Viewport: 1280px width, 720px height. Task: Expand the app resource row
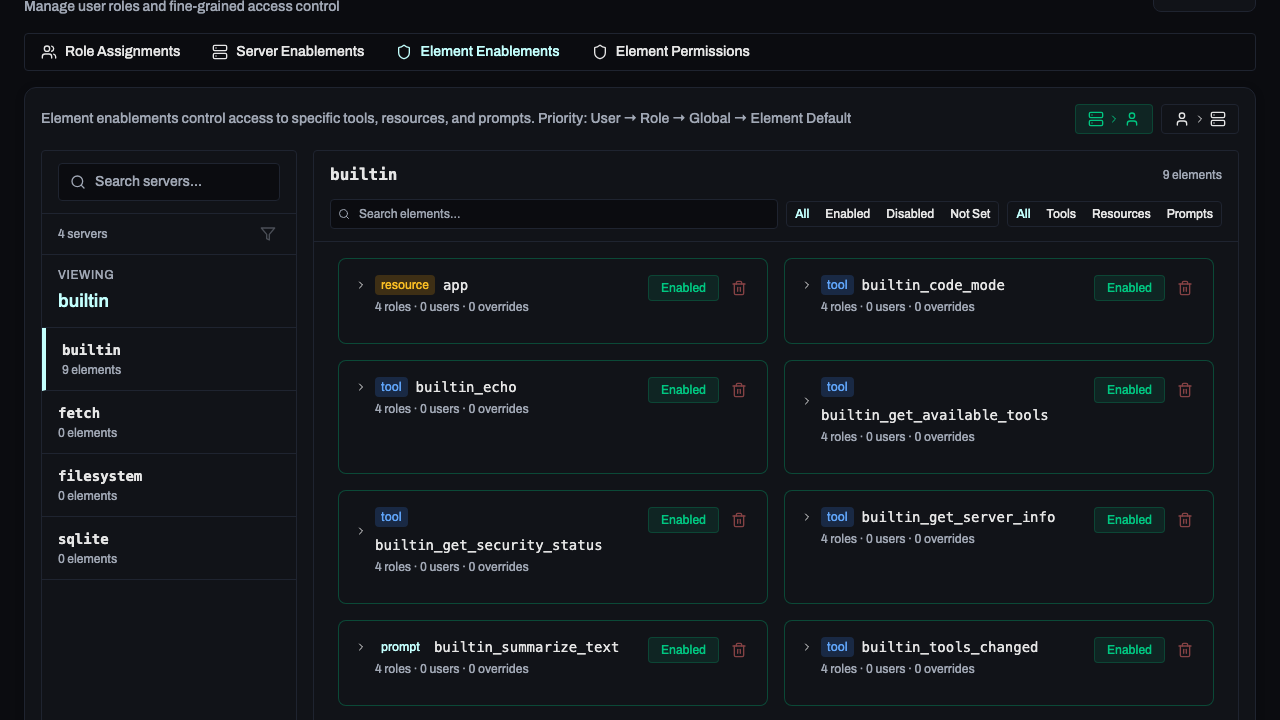pyautogui.click(x=361, y=285)
